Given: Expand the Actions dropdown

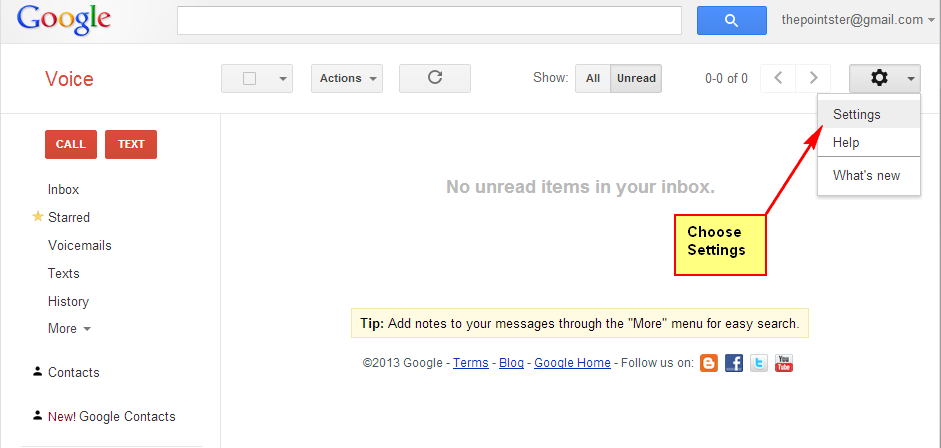Looking at the screenshot, I should (x=347, y=79).
